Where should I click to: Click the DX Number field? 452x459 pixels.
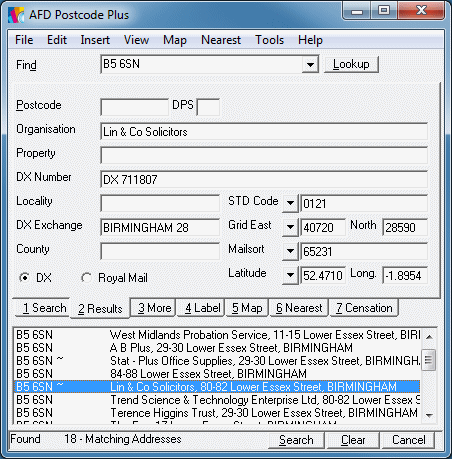coord(264,179)
